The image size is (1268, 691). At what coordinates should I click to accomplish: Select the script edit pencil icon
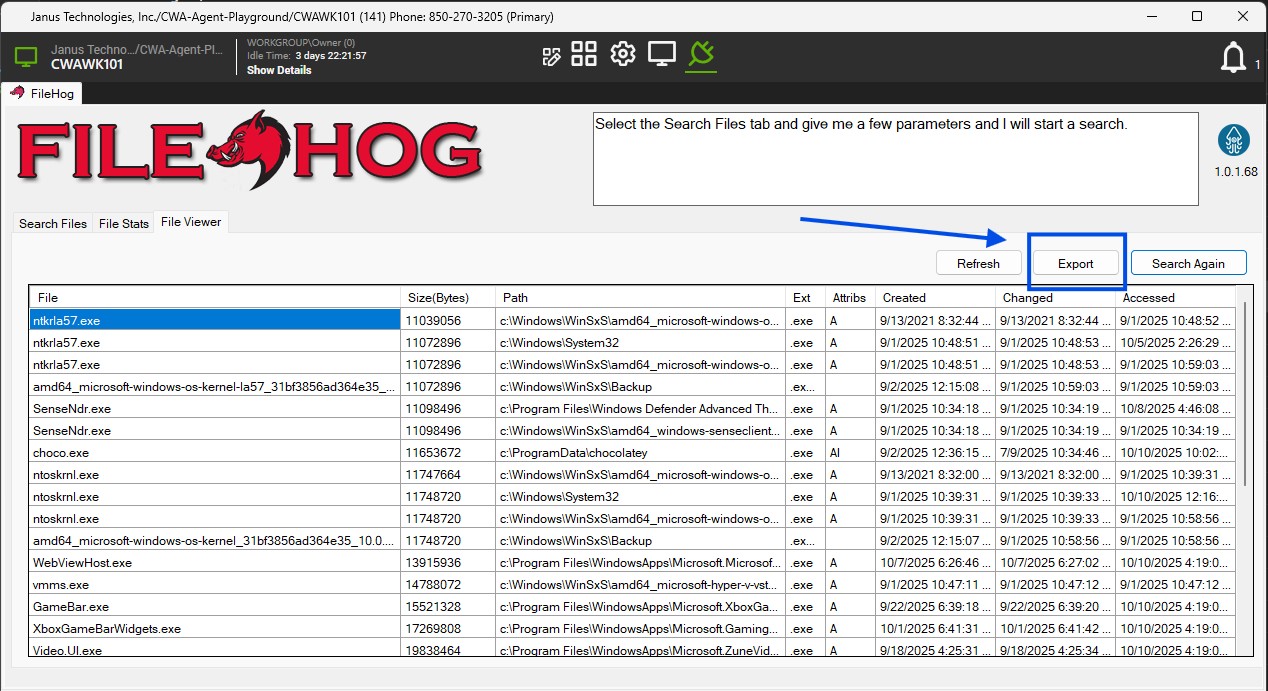(551, 54)
